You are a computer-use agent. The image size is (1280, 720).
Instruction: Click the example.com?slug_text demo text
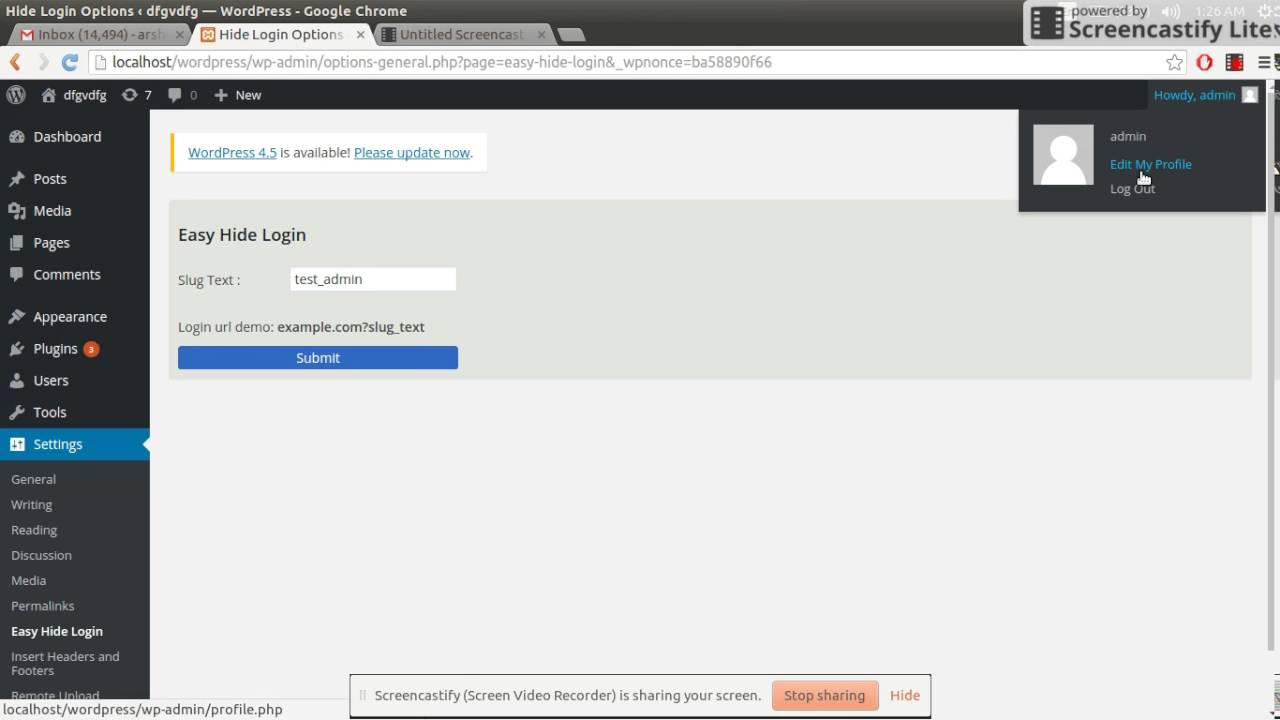click(351, 327)
